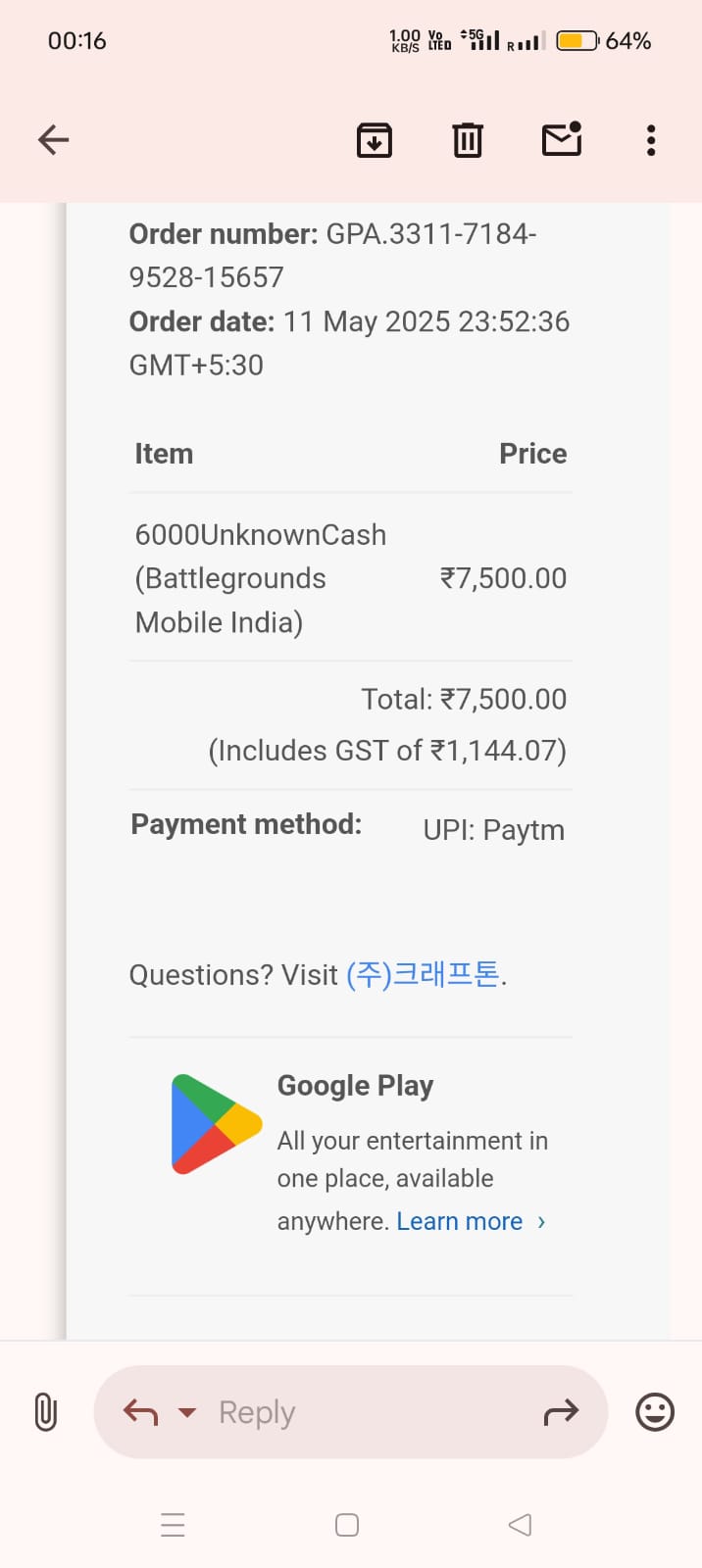Open recent apps from navigation bar
The width and height of the screenshot is (702, 1568).
[173, 1525]
